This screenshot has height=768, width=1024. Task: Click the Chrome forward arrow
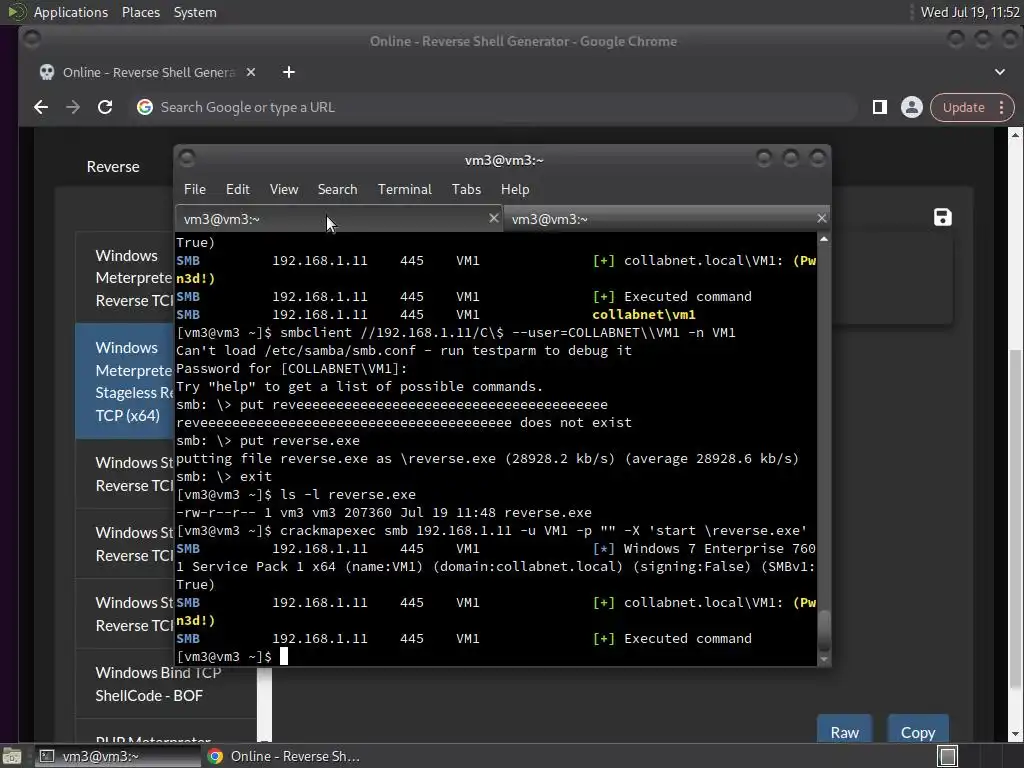(73, 107)
